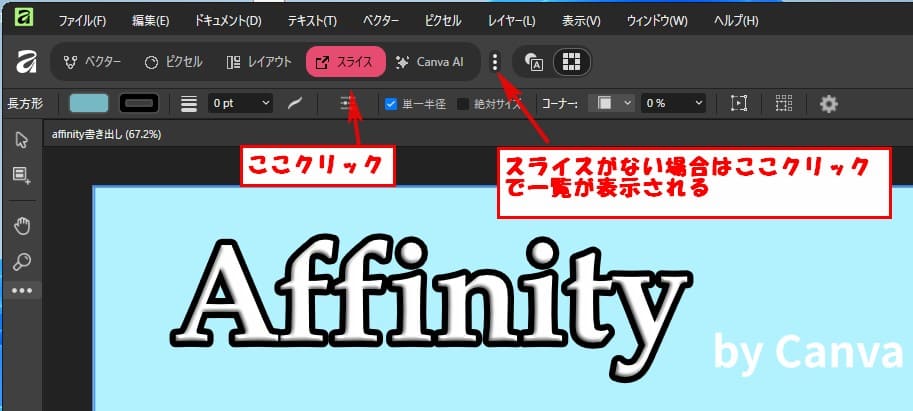Choose the Zoom magnifier tool
The width and height of the screenshot is (913, 411).
pos(20,261)
